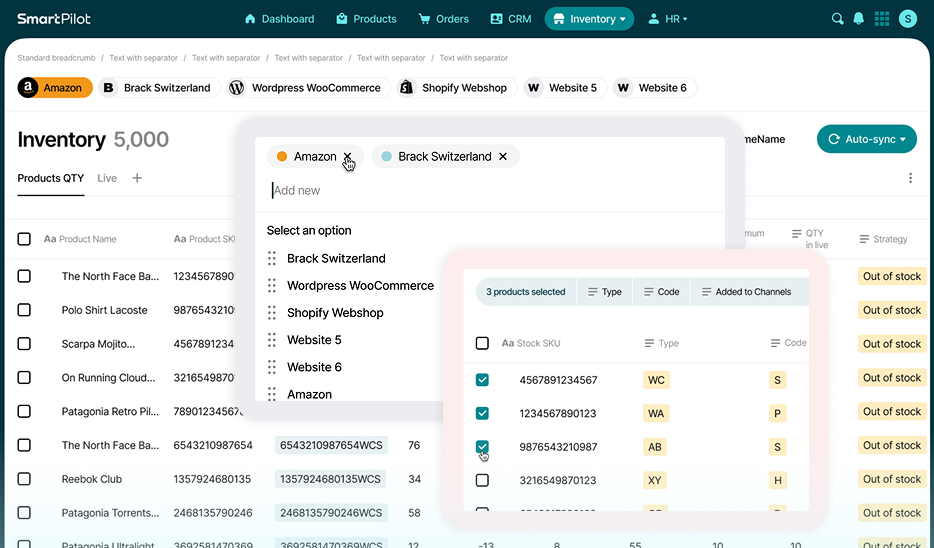
Task: Grab drag handle beside Website 6 option
Action: pyautogui.click(x=272, y=367)
